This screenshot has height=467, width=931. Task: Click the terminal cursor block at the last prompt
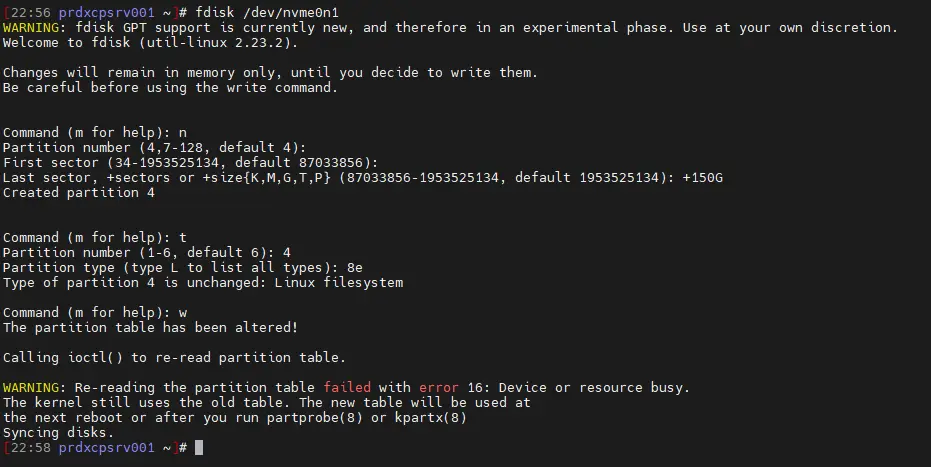tap(199, 448)
